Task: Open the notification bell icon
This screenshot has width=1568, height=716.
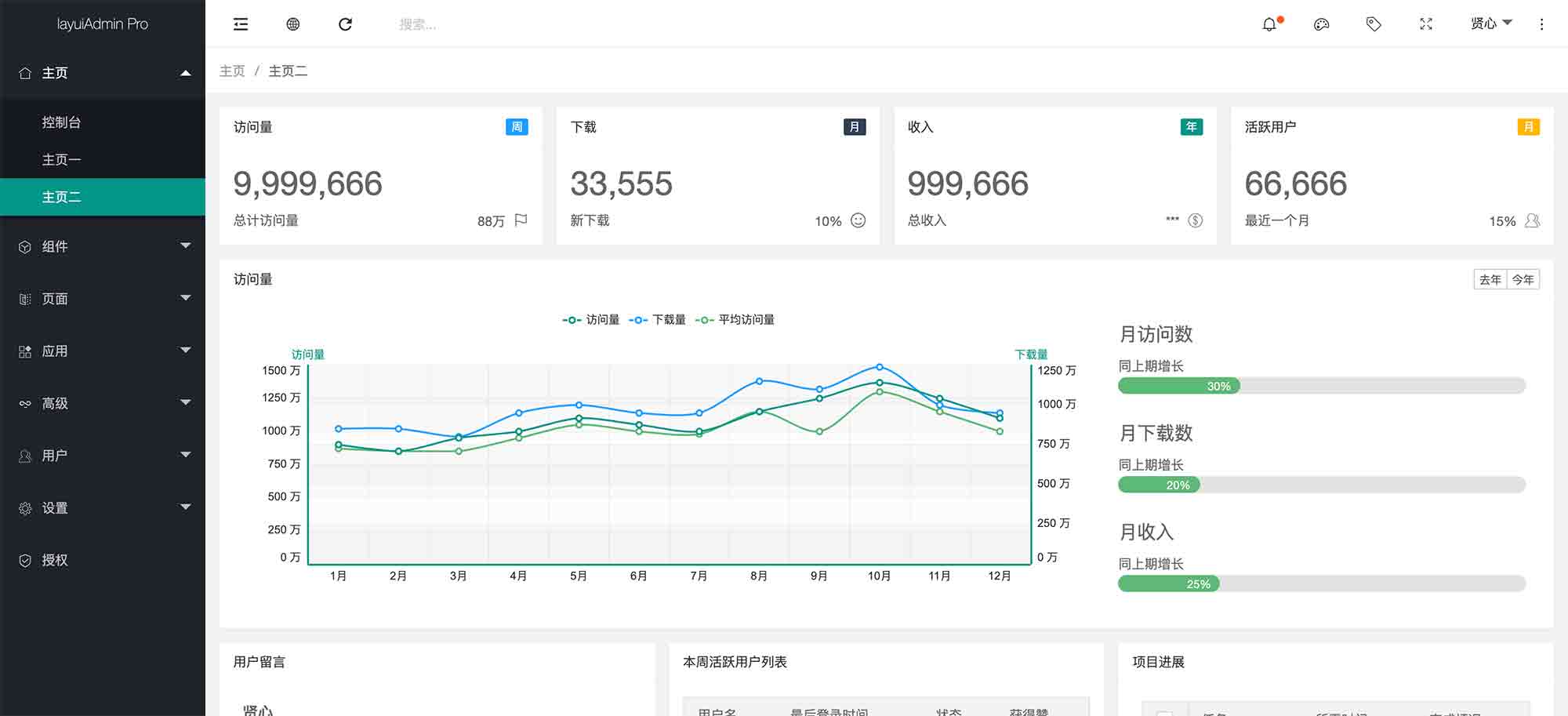Action: tap(1269, 24)
